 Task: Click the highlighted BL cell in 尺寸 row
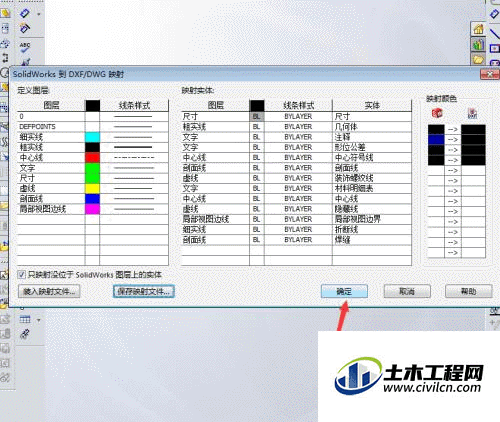[x=257, y=116]
